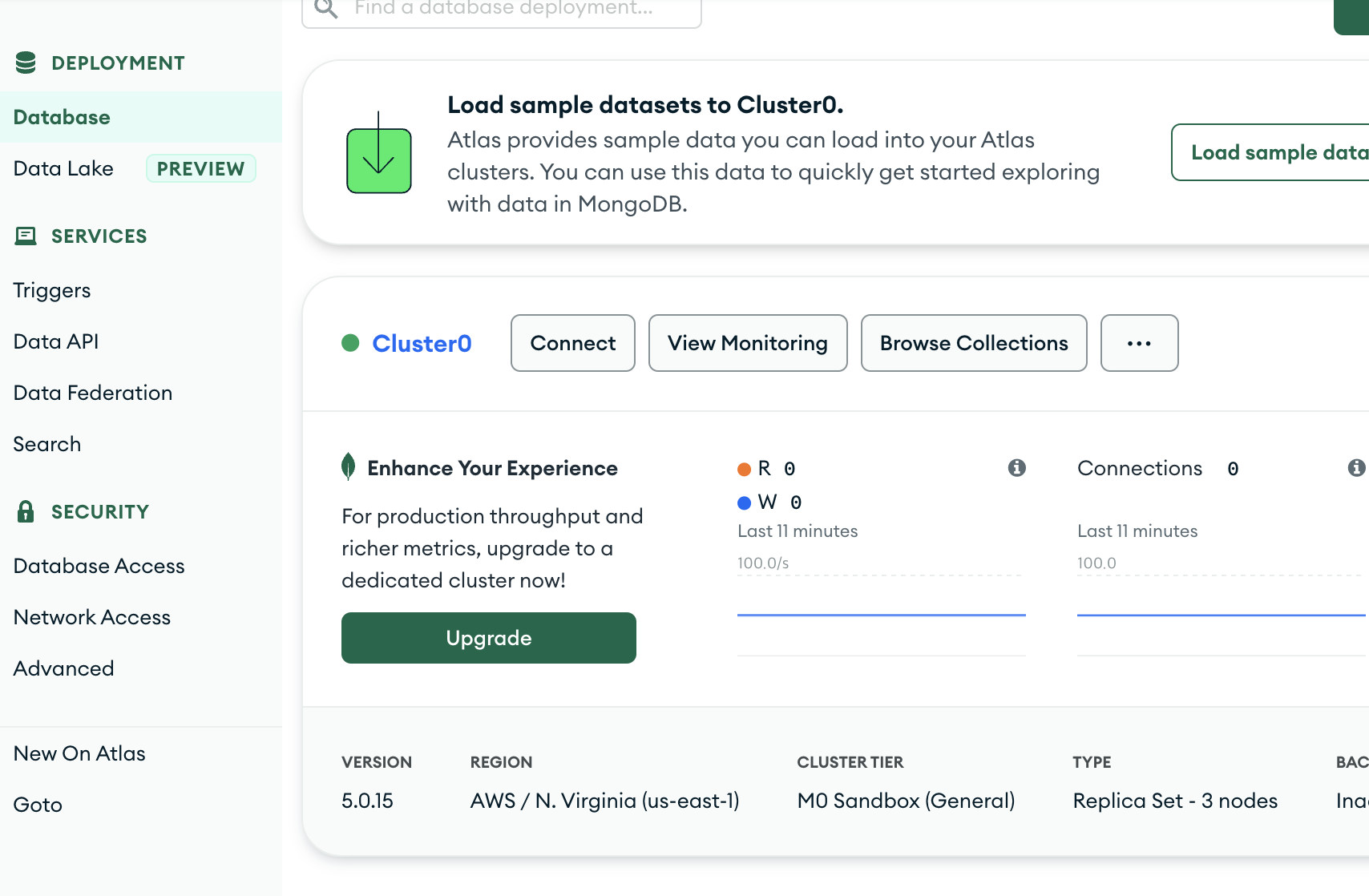Click the green download sample data icon
Screen dimensions: 1369x896
coord(378,153)
